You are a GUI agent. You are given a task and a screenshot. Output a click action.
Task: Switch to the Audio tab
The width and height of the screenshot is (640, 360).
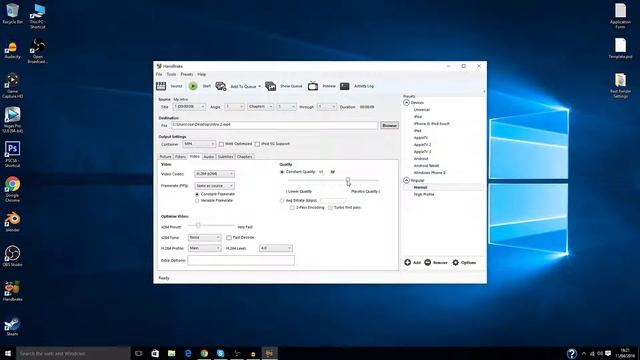(x=209, y=157)
